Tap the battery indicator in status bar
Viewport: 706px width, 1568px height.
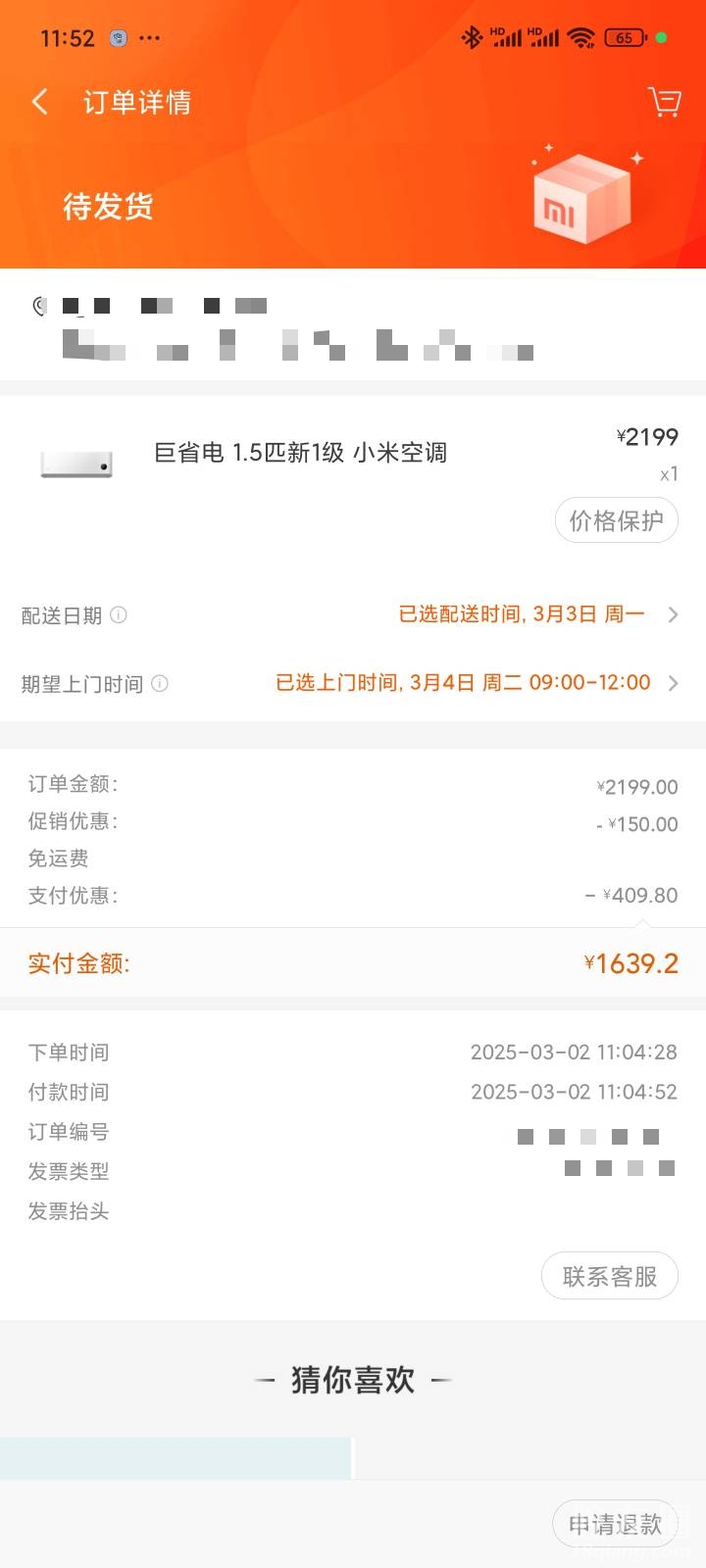(x=626, y=38)
